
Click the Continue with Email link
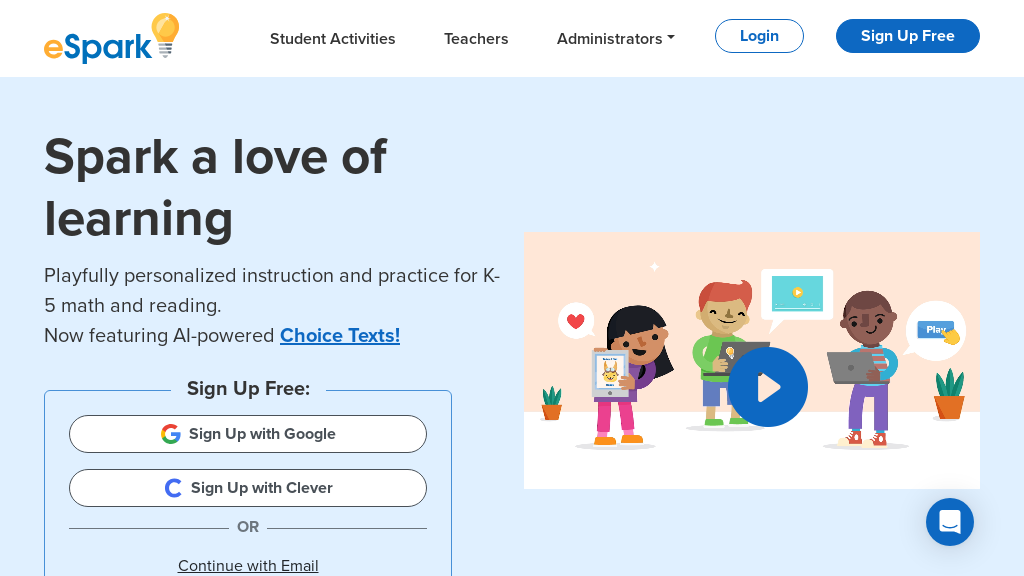248,565
